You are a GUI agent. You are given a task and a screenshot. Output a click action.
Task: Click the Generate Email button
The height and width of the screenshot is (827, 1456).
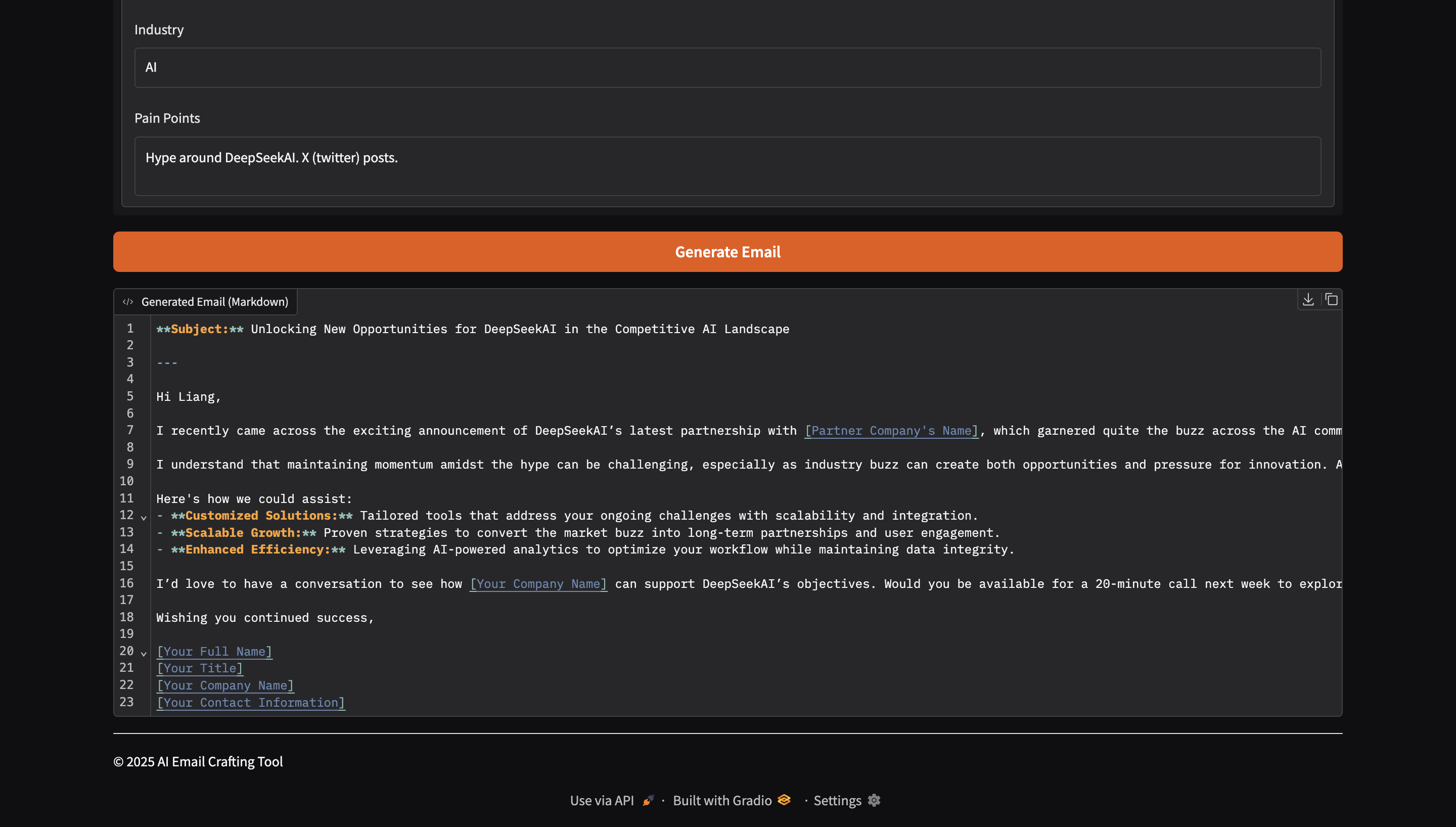click(727, 252)
